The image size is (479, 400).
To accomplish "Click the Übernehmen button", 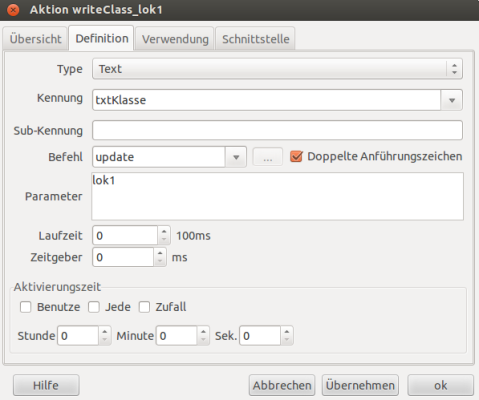I will (360, 385).
